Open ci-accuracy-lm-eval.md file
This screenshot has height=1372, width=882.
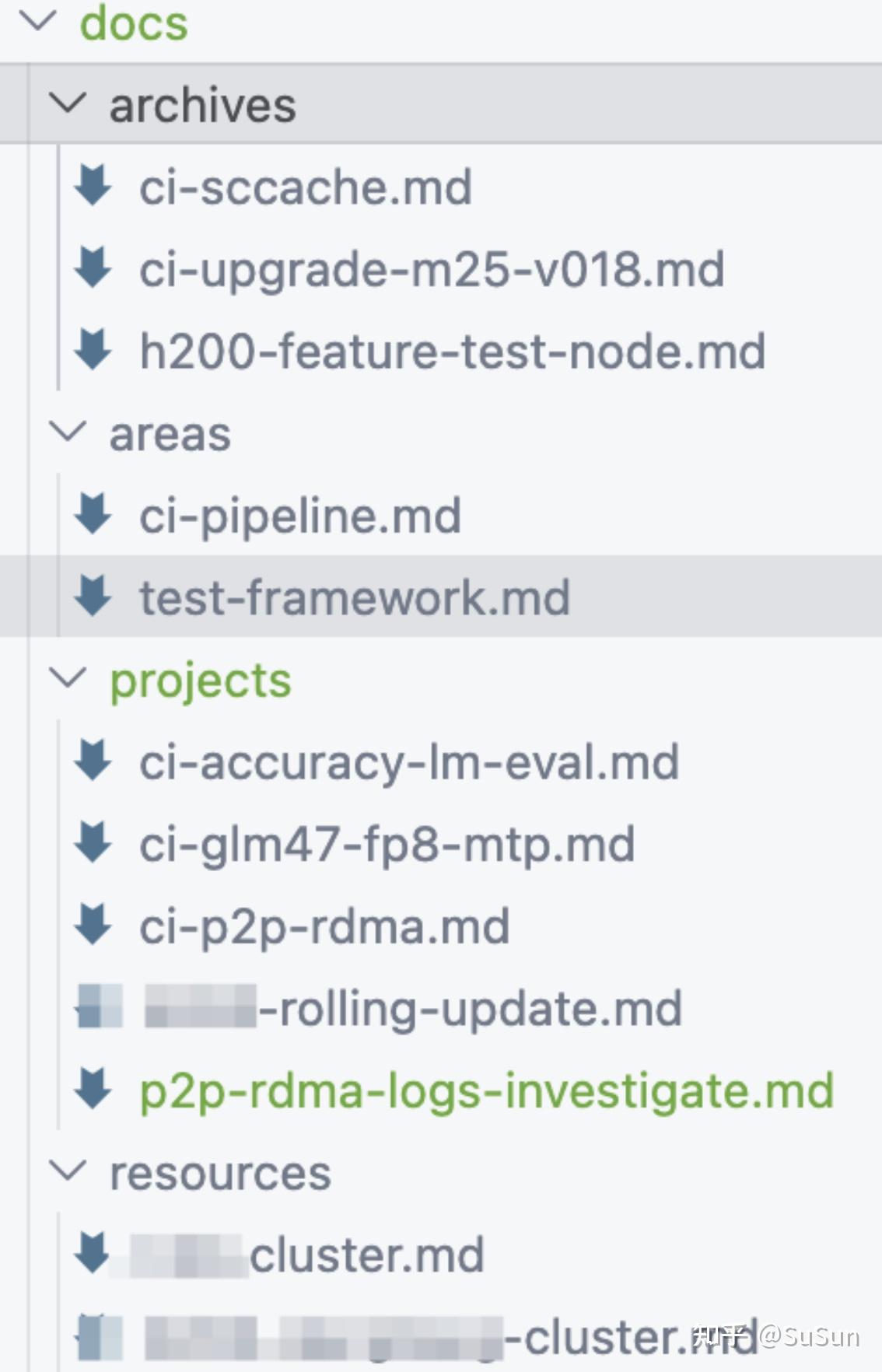tap(409, 762)
